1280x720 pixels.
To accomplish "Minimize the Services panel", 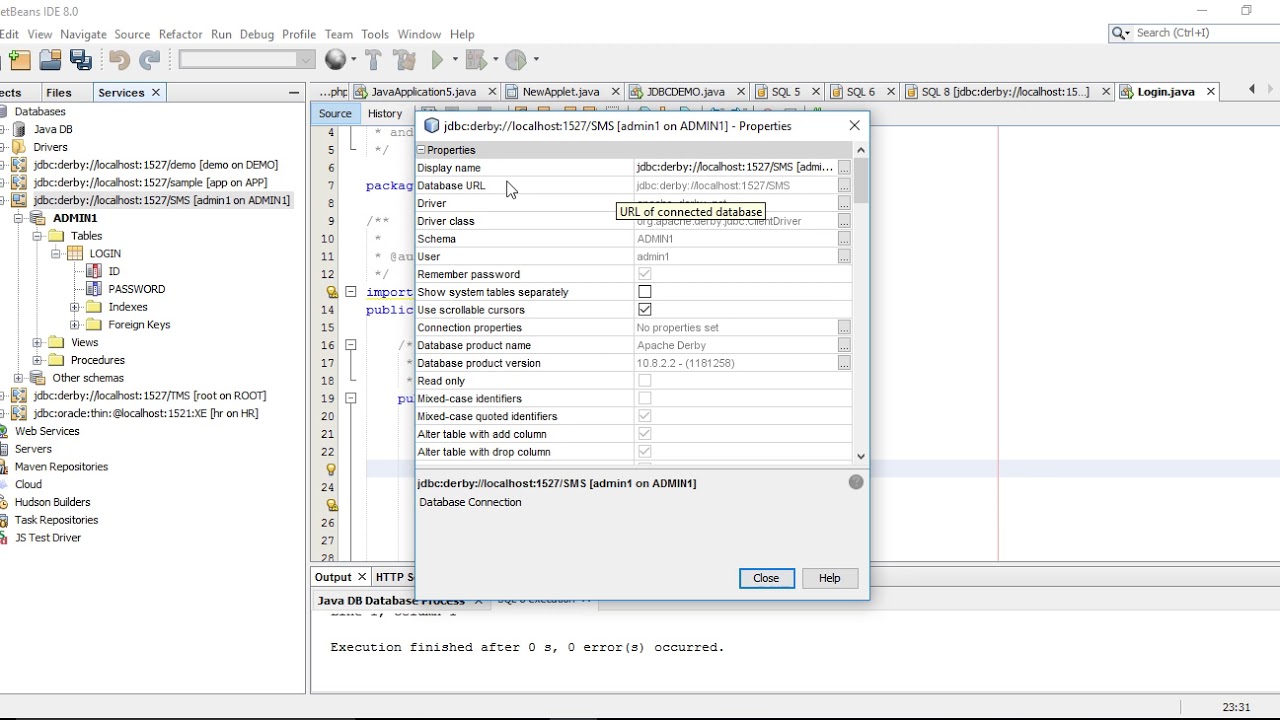I will 294,92.
